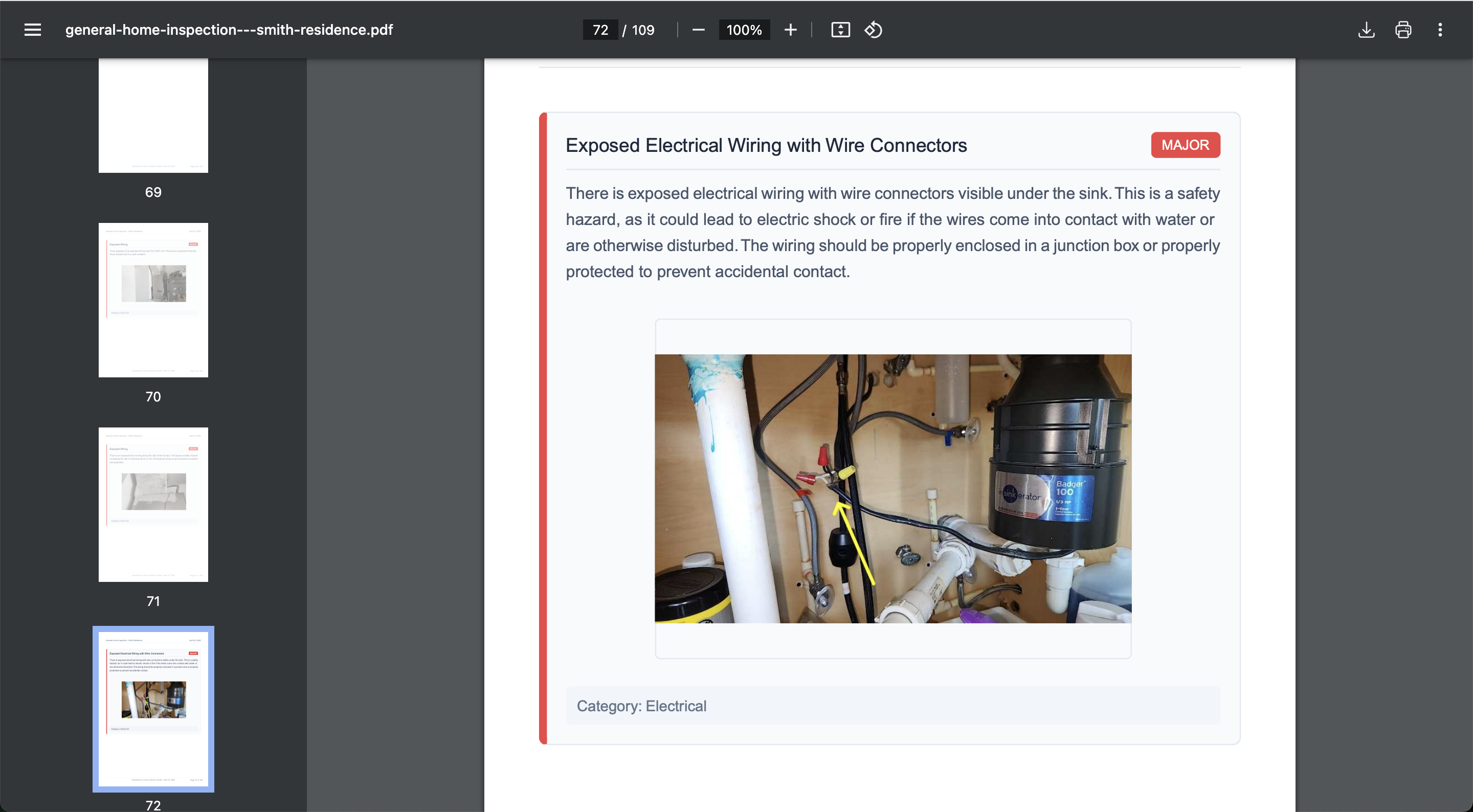Print the inspection report
Image resolution: width=1473 pixels, height=812 pixels.
(1402, 30)
